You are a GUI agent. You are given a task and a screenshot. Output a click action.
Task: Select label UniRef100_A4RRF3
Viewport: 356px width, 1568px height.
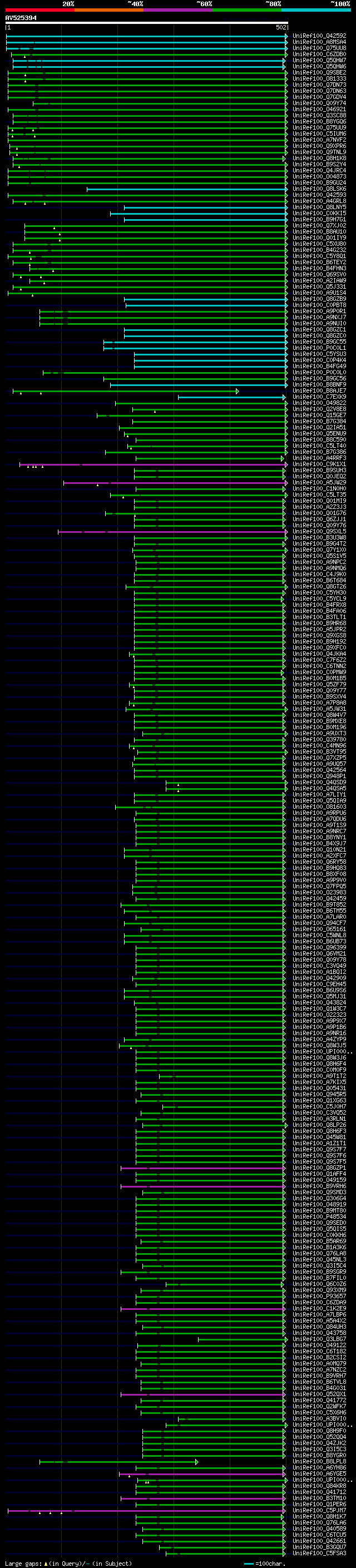[x=319, y=458]
